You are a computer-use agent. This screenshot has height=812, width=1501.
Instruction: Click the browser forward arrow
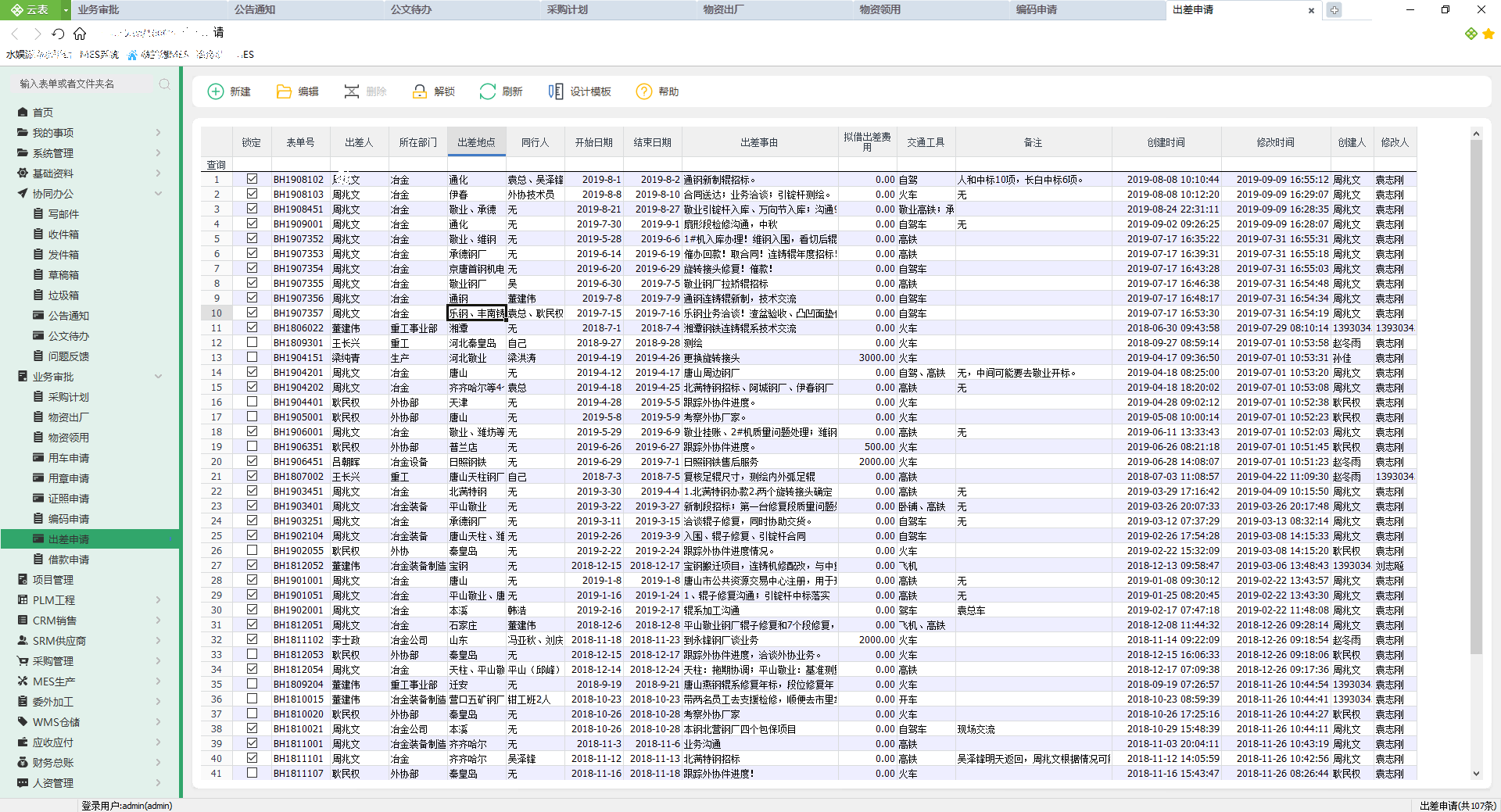37,34
